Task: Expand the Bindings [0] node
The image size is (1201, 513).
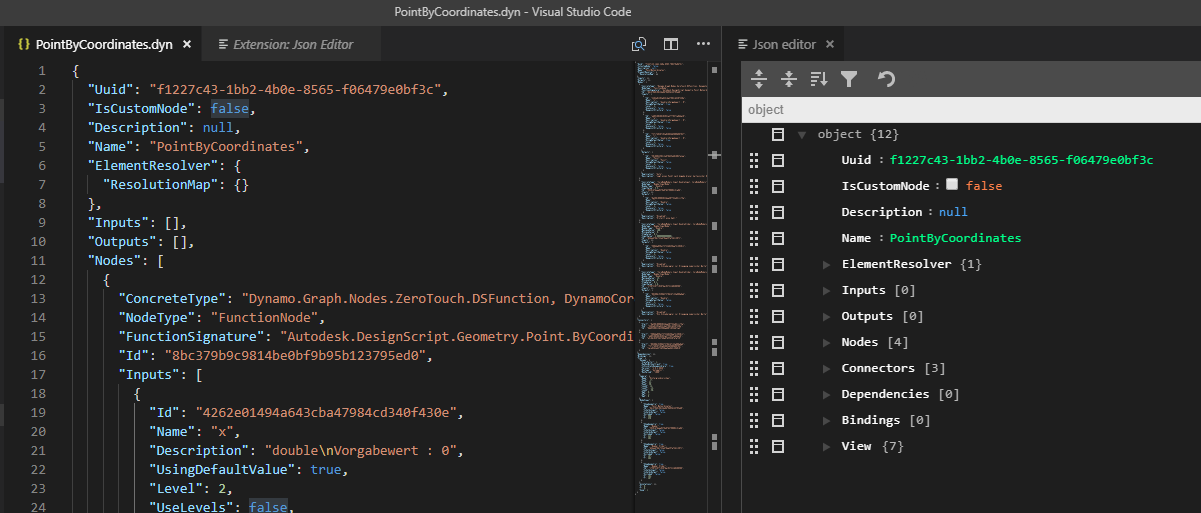Action: [x=827, y=420]
